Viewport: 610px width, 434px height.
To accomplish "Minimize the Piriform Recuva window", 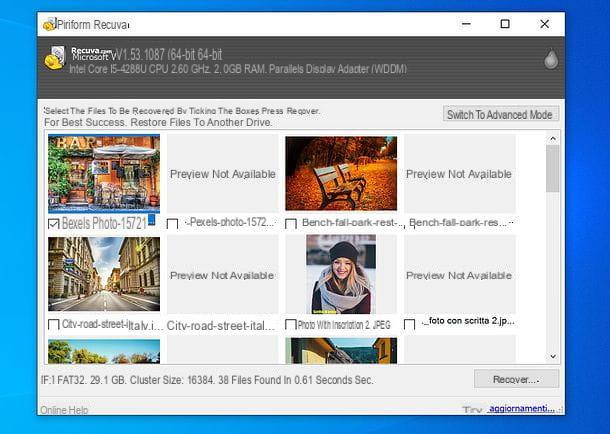I will click(466, 24).
